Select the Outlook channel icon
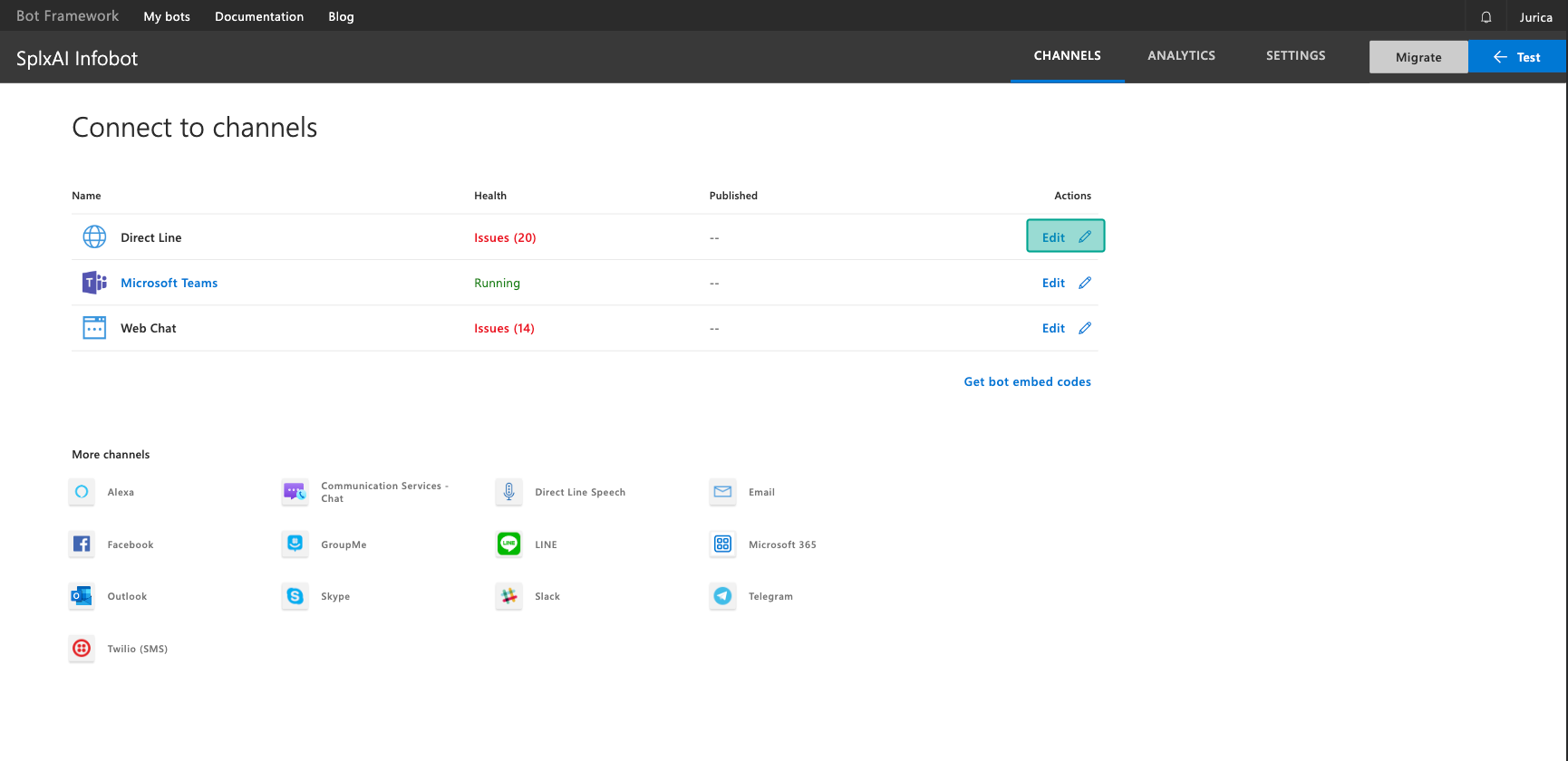This screenshot has width=1568, height=761. pyautogui.click(x=82, y=596)
